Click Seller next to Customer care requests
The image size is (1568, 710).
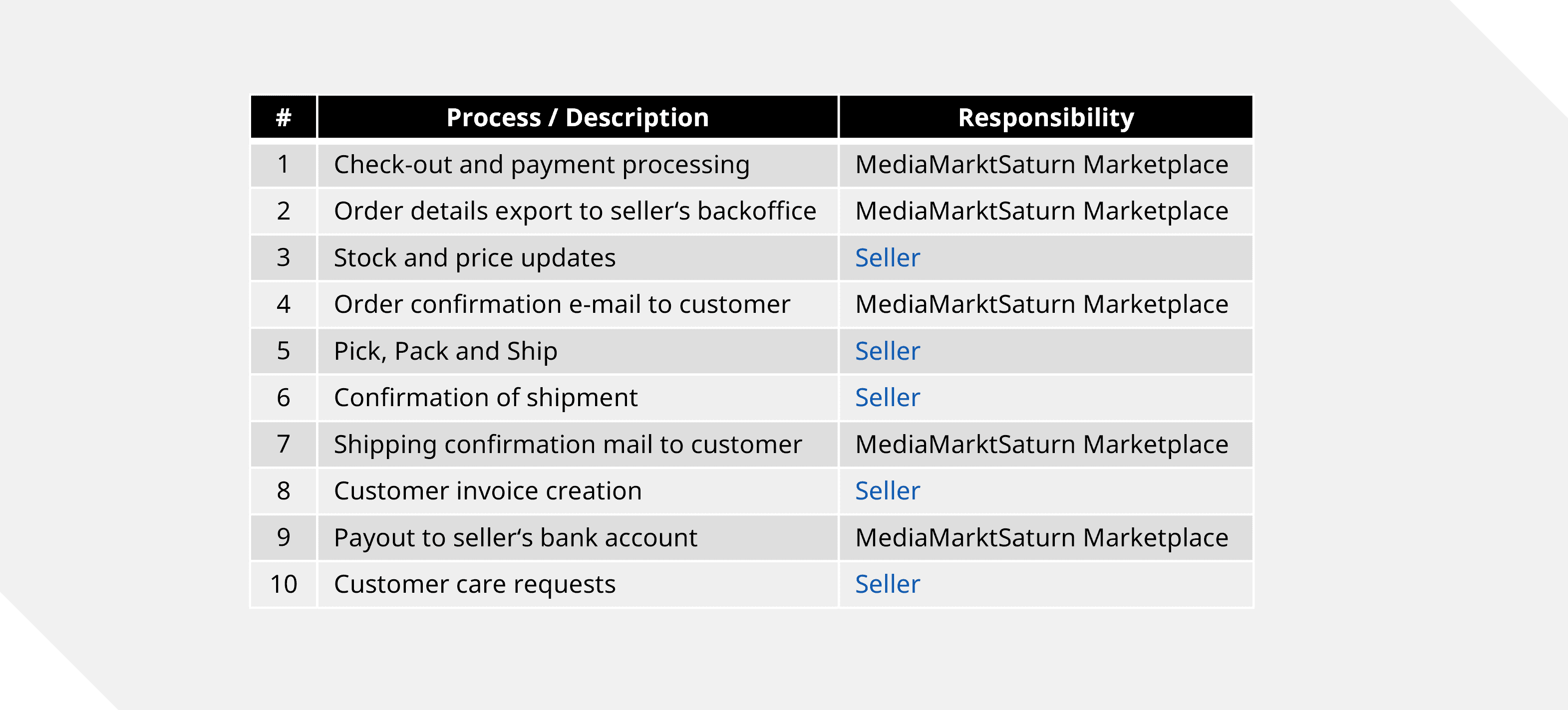tap(887, 584)
